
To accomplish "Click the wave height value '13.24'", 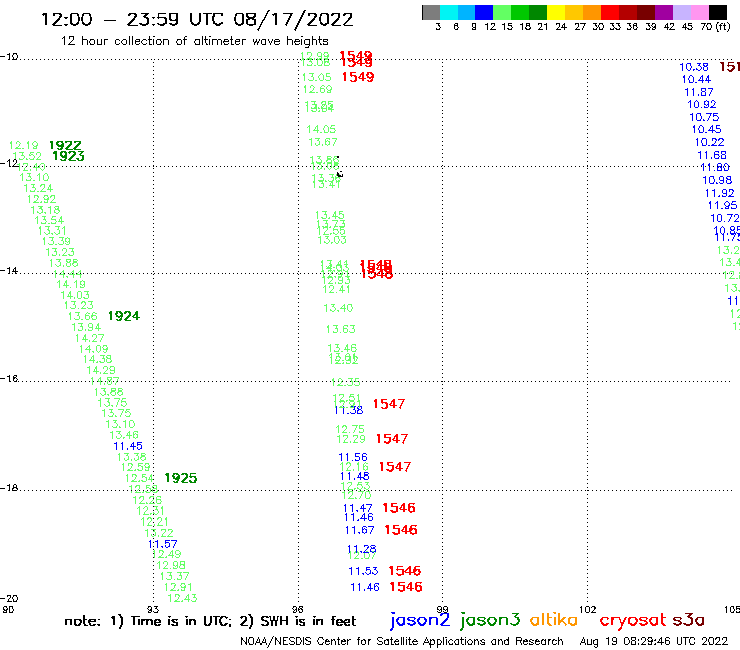I will pos(38,188).
